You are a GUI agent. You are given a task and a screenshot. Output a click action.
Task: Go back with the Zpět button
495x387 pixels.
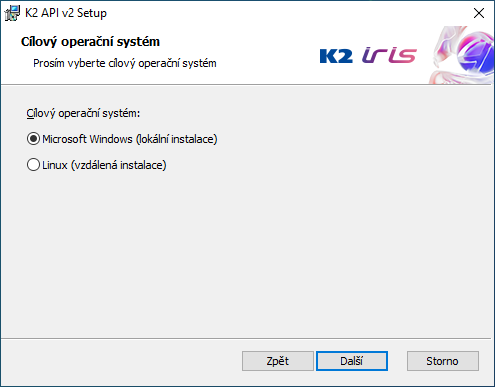278,361
